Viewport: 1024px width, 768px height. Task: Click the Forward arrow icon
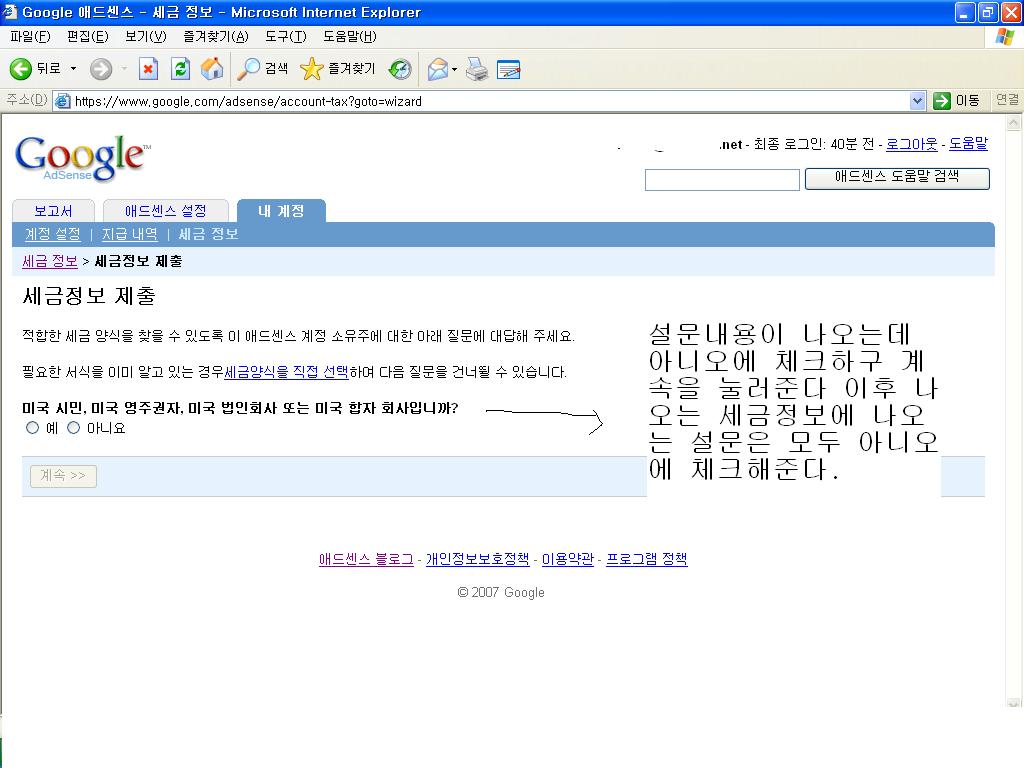coord(101,69)
